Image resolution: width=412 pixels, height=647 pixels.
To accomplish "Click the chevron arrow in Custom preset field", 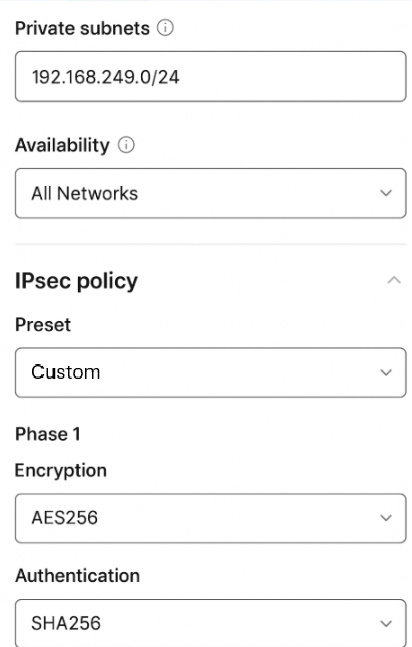I will click(x=386, y=372).
